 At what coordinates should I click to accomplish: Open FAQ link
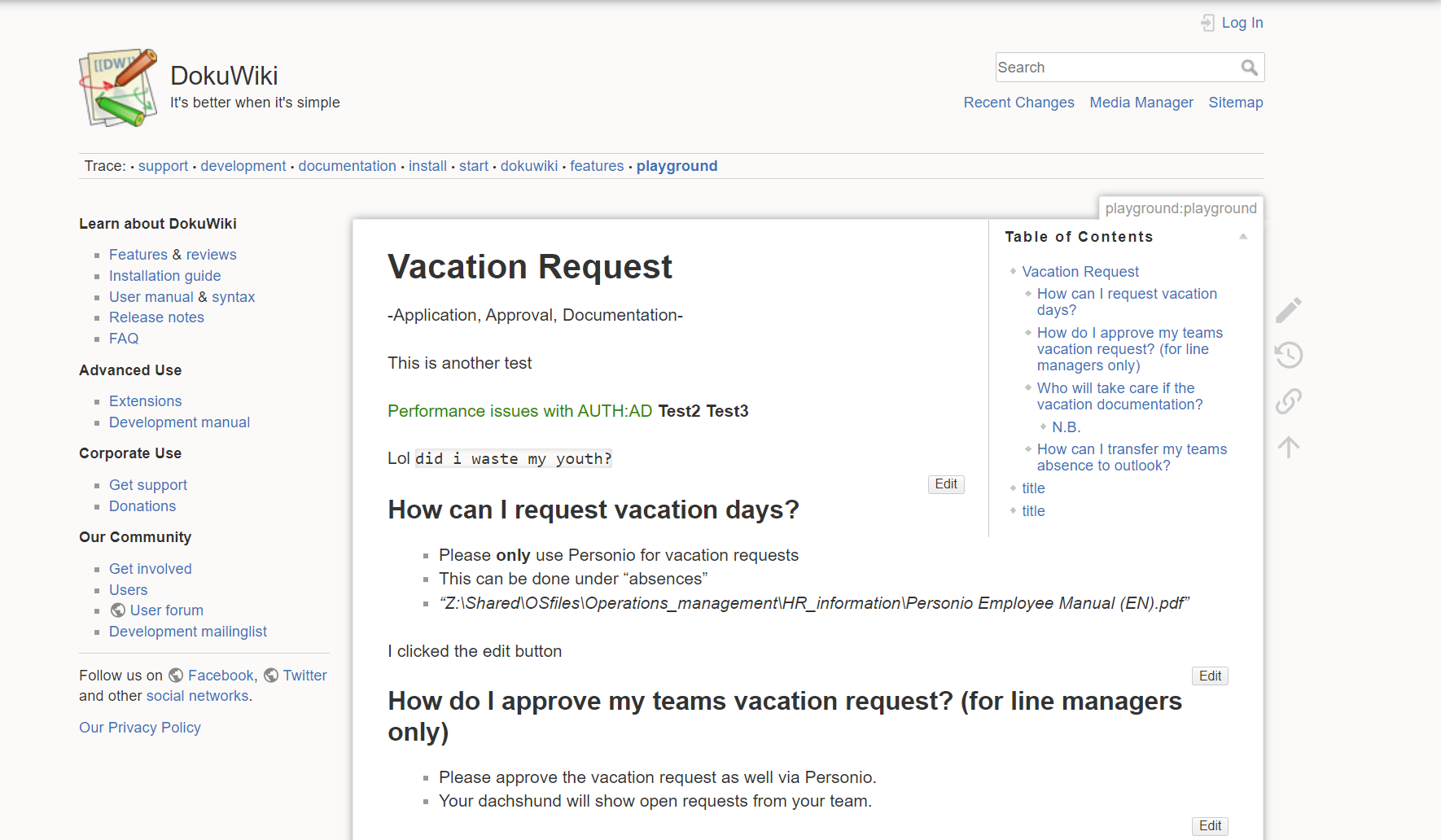point(124,339)
